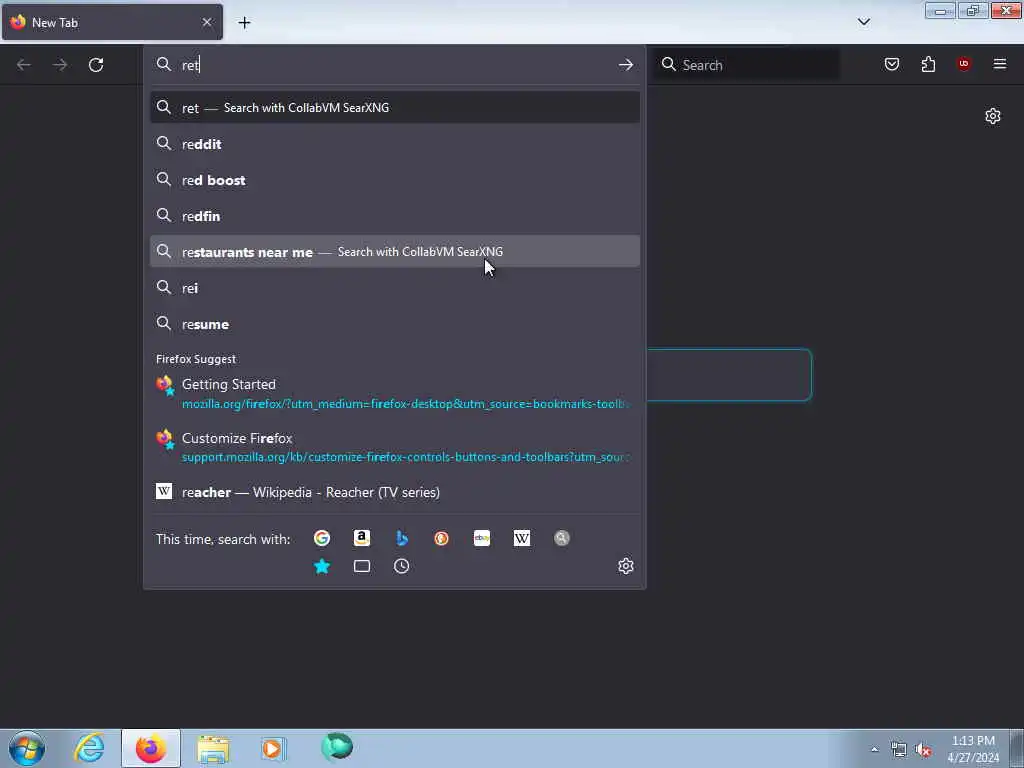
Task: Search this time with Amazon
Action: pyautogui.click(x=362, y=538)
